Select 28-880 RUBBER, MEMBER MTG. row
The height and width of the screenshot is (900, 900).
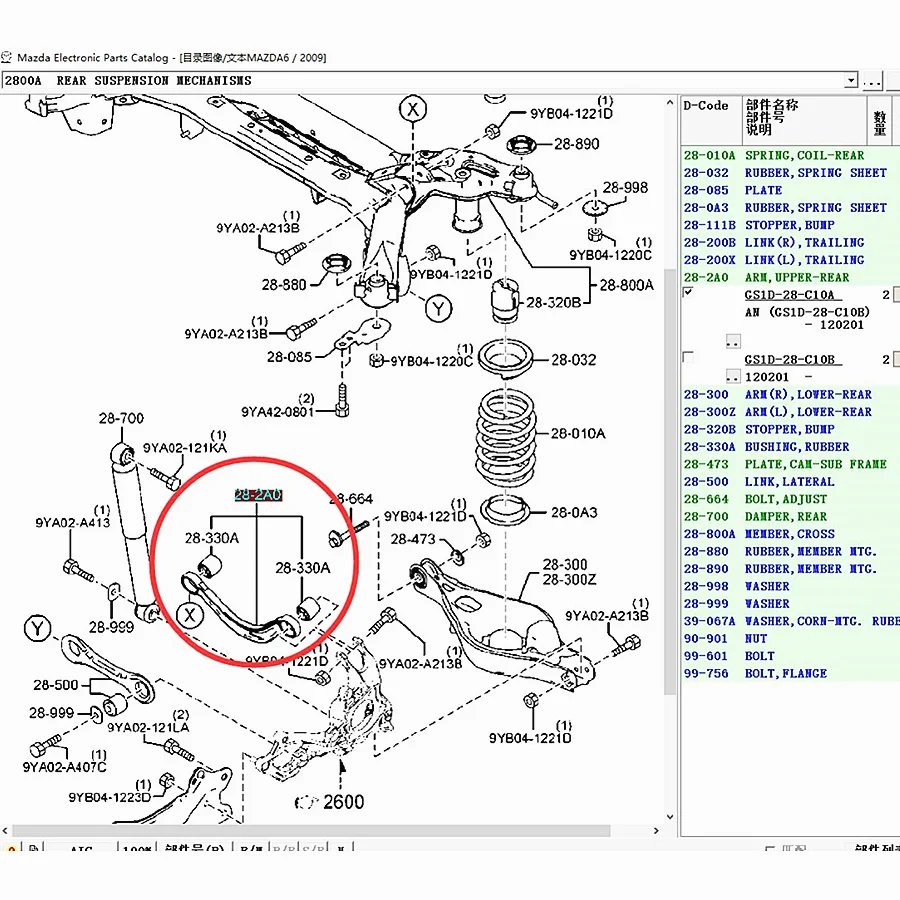pos(790,552)
